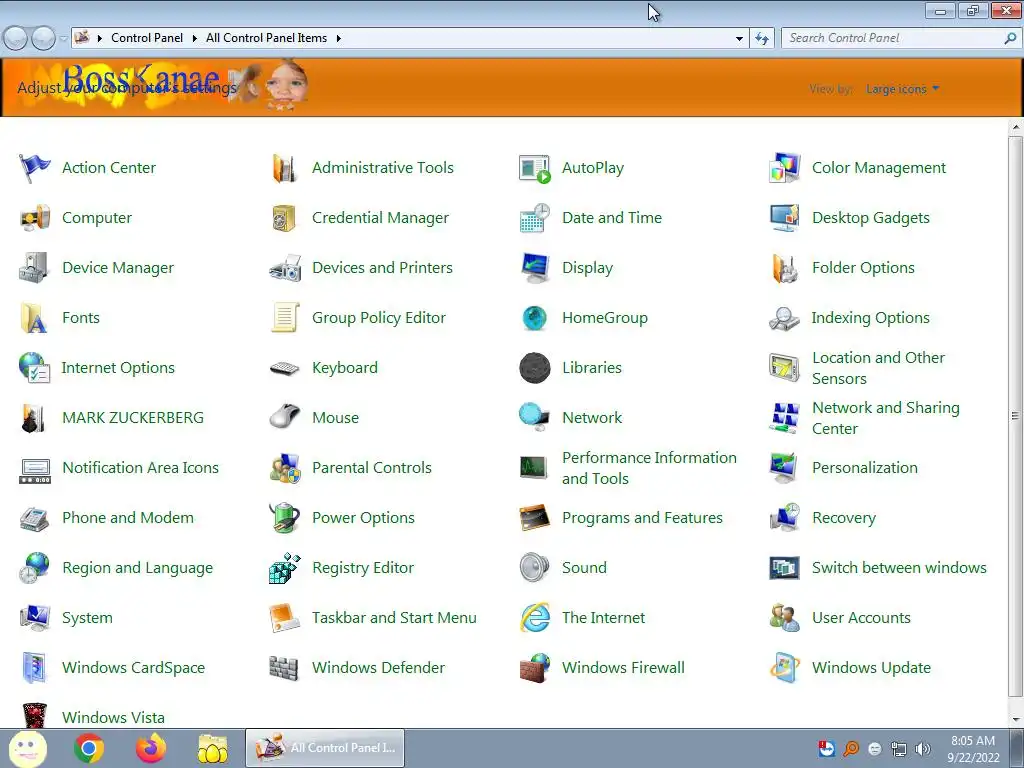Open the Network and Sharing Center link
The width and height of the screenshot is (1024, 768).
pyautogui.click(x=886, y=418)
